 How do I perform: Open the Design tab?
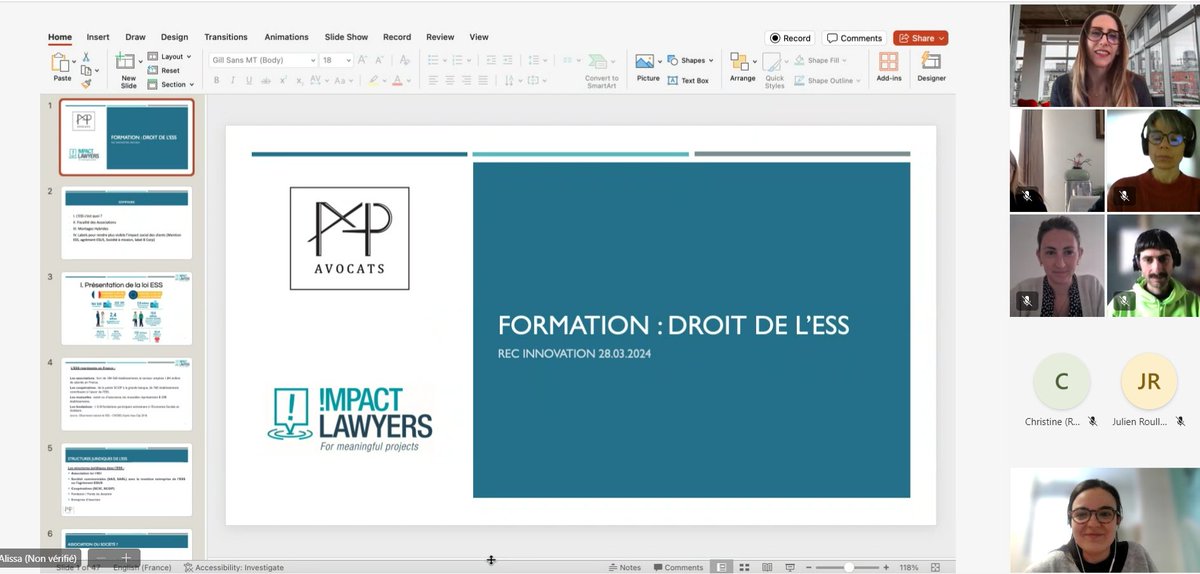(174, 37)
